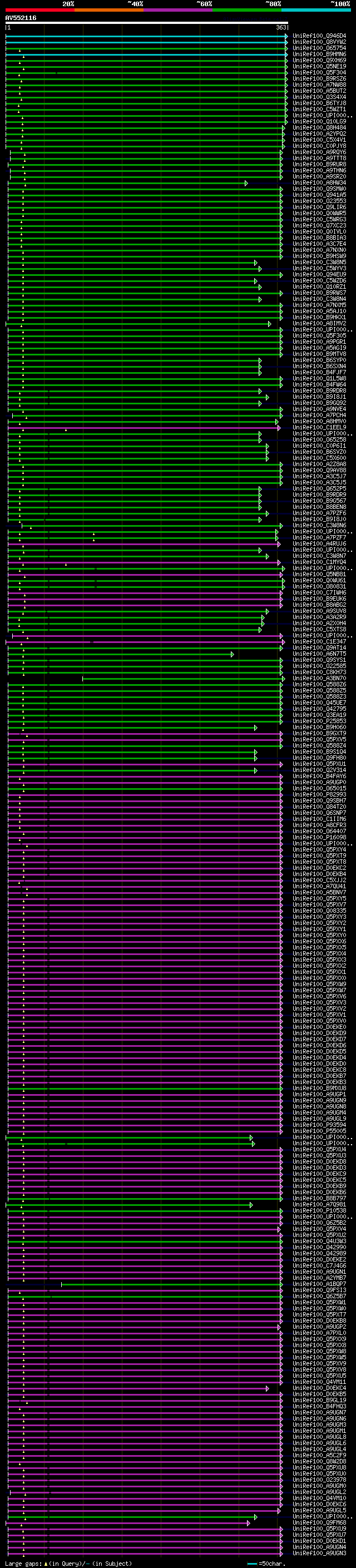Click the cyan alignment bar for UniRef100_Q946D4

[147, 36]
